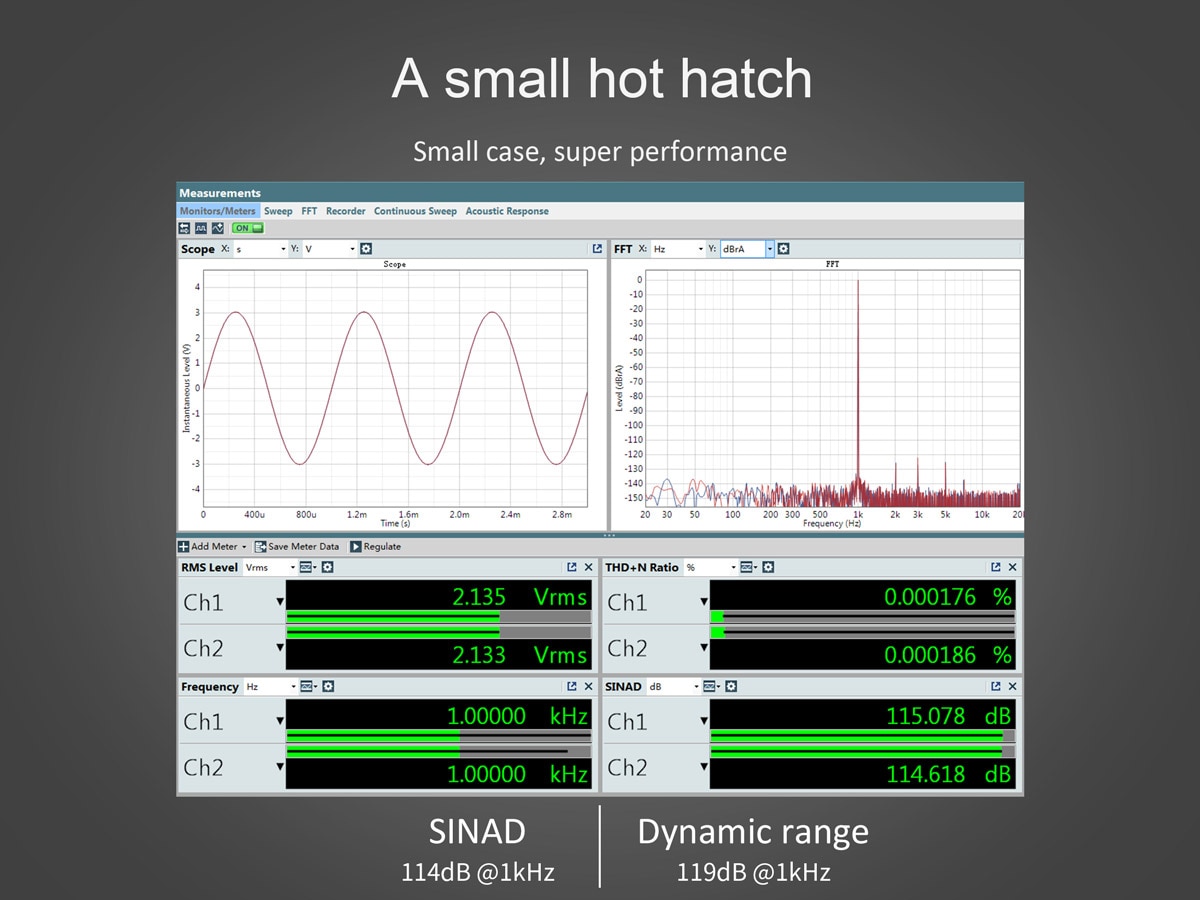The width and height of the screenshot is (1200, 900).
Task: Pop out the SINAD meter panel
Action: (x=996, y=687)
